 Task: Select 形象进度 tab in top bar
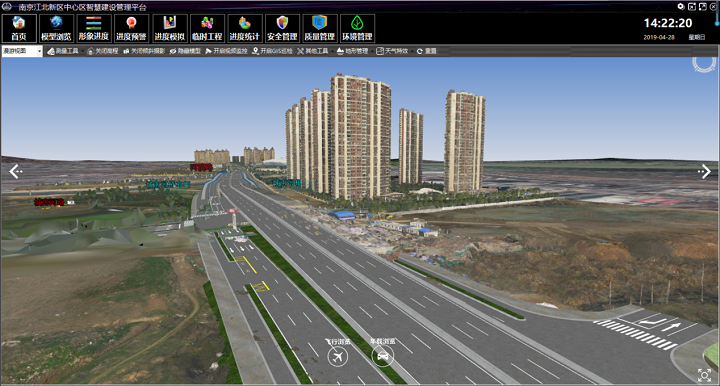coord(94,28)
